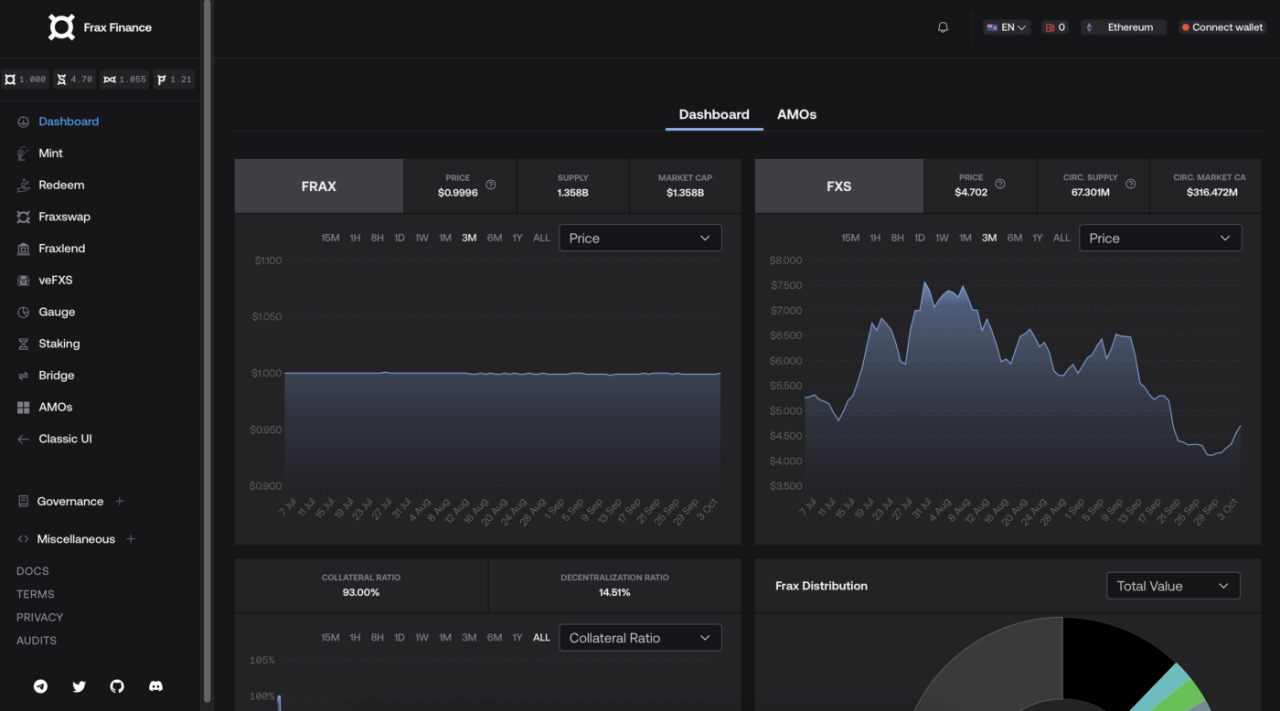Set FXS chart range to 8H

(897, 238)
